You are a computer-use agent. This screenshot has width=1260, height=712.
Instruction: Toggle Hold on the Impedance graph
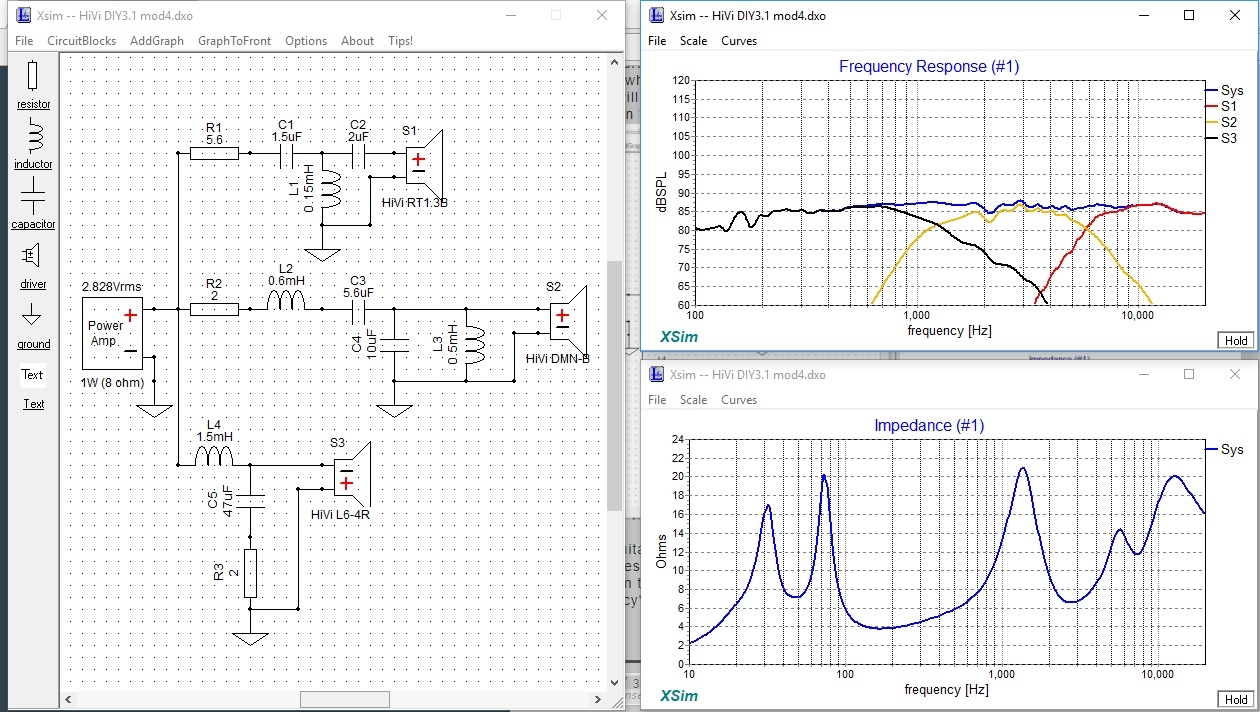[1236, 699]
